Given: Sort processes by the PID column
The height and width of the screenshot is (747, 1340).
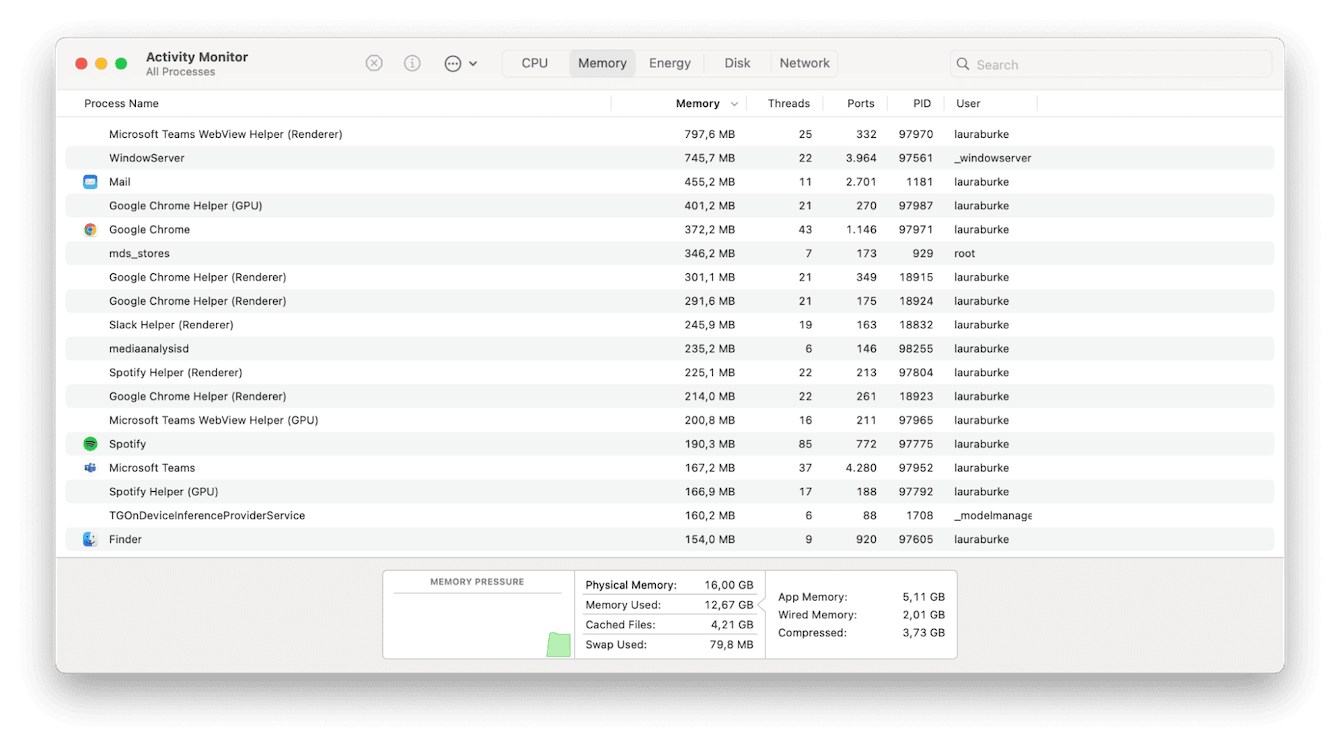Looking at the screenshot, I should tap(920, 103).
